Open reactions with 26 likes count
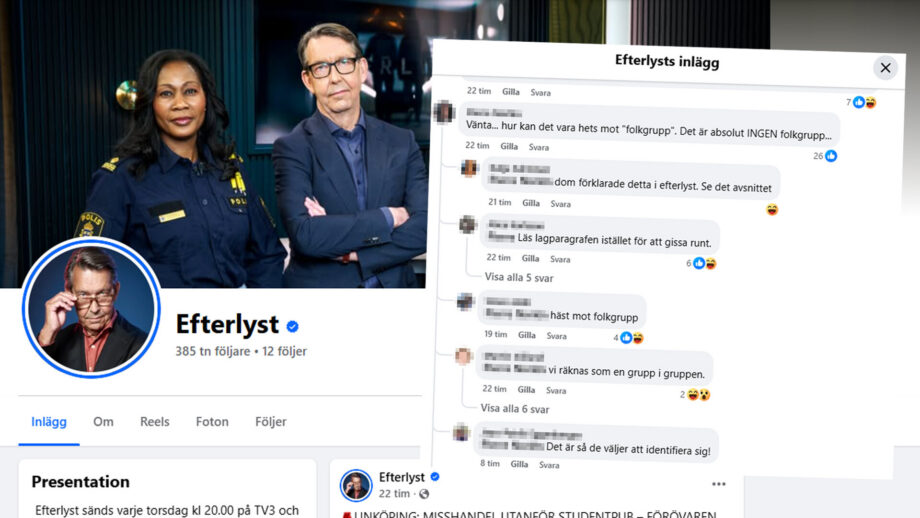Image resolution: width=920 pixels, height=518 pixels. point(825,156)
